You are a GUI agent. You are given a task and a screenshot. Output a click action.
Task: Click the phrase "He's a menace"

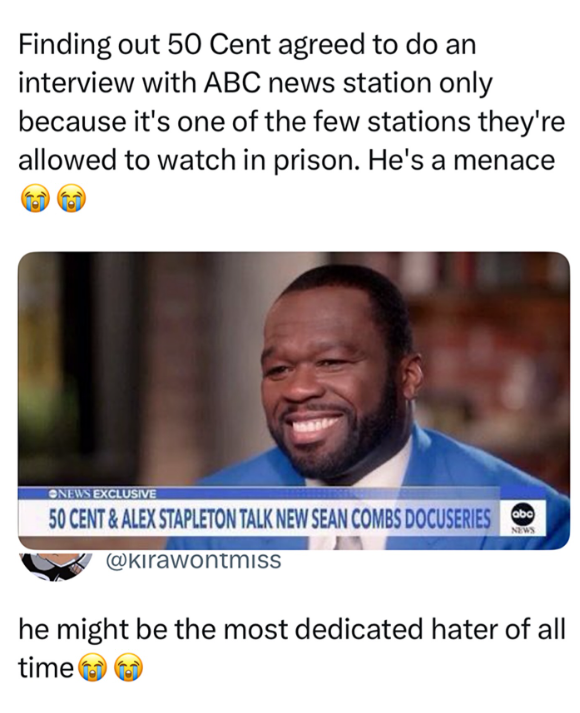pyautogui.click(x=461, y=161)
